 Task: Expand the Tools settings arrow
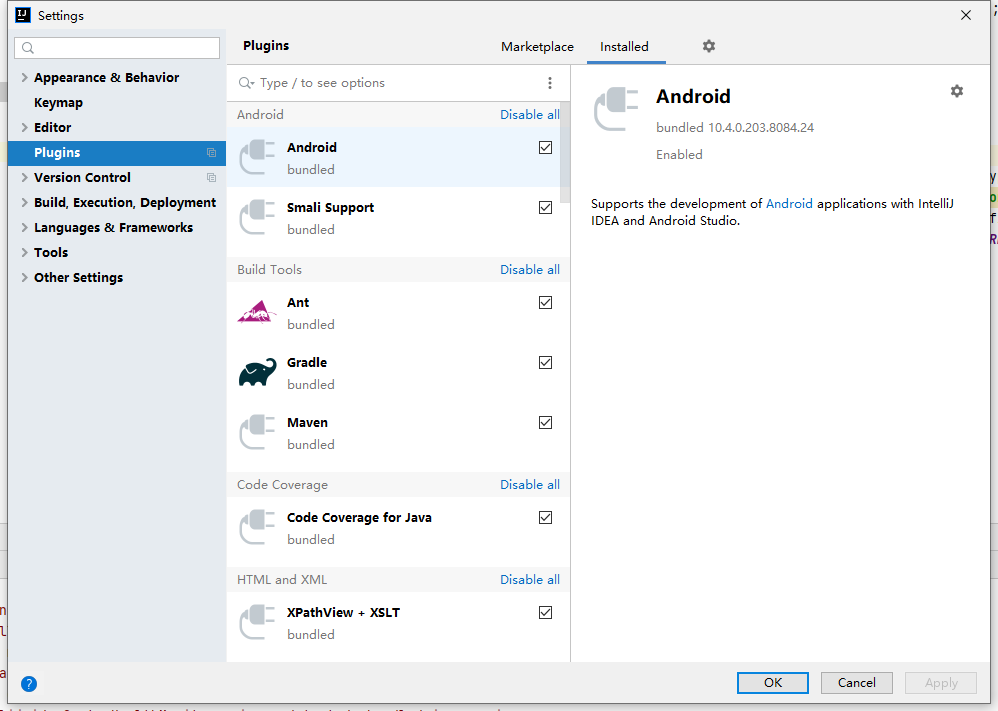point(24,253)
